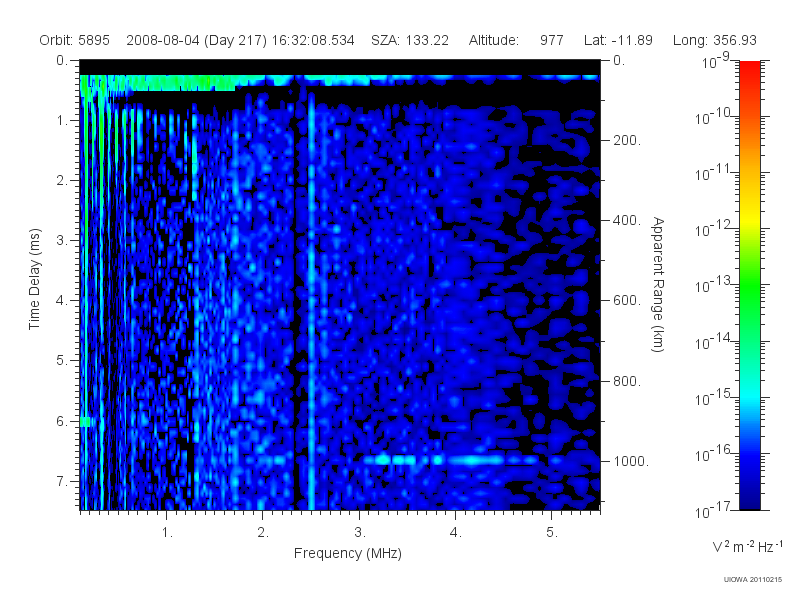Select the date 2008-08-04 (Day 217) text
Image resolution: width=800 pixels, height=600 pixels.
pos(196,40)
